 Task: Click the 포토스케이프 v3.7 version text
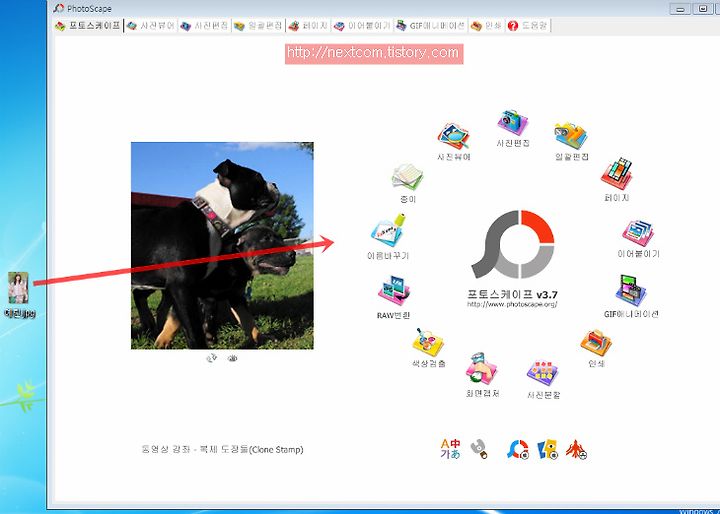click(512, 294)
